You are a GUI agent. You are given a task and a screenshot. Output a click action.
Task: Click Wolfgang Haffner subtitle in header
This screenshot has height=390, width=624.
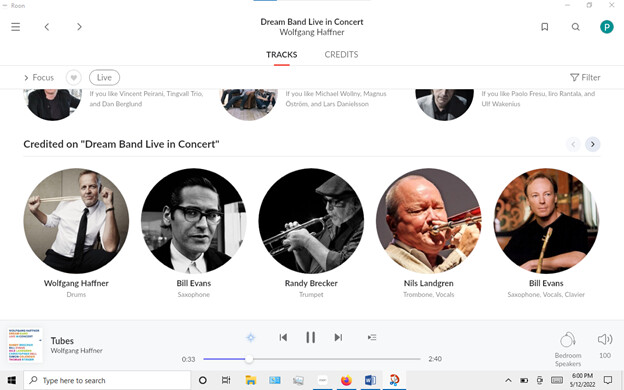click(312, 32)
